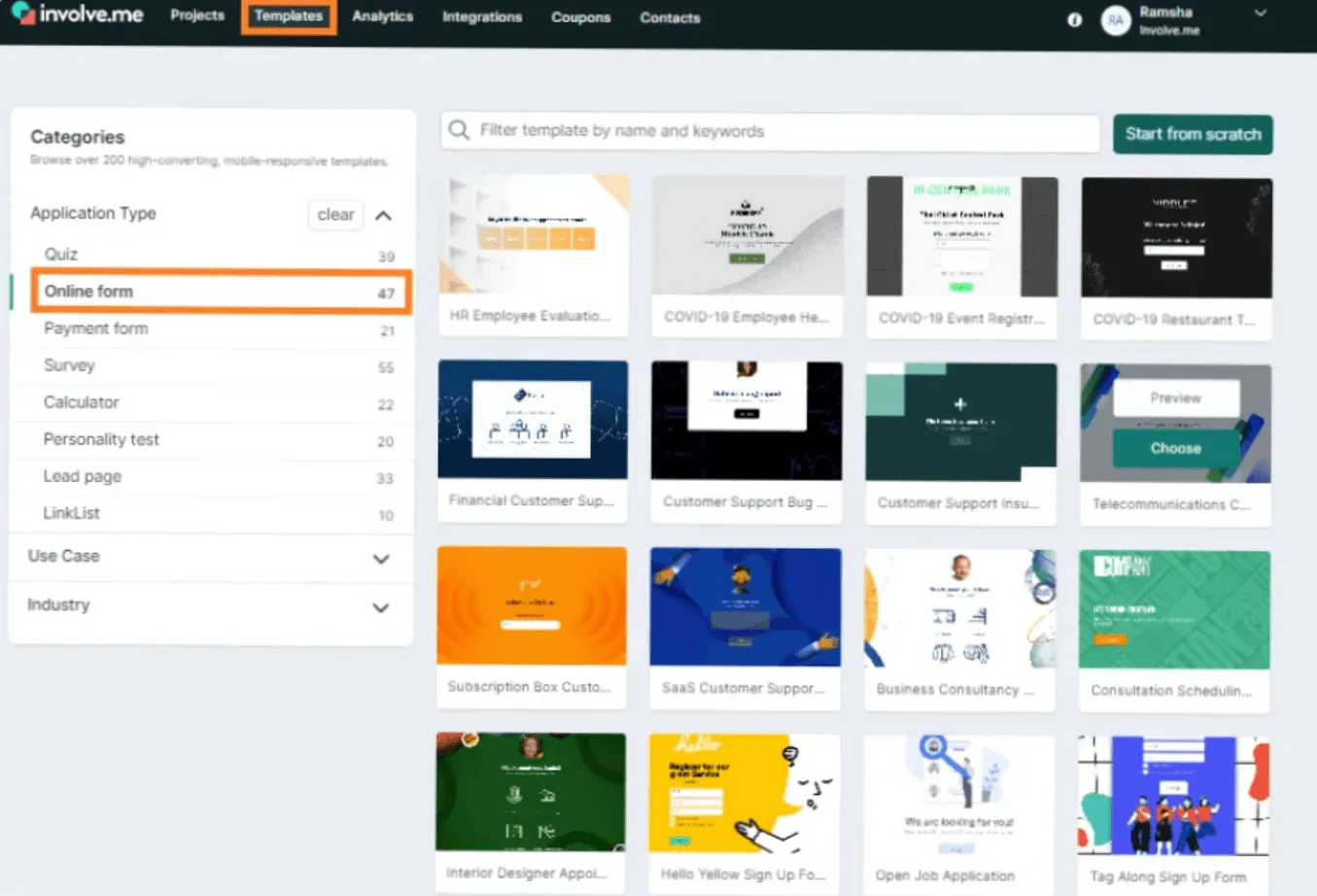Select the LinkList category
Screen dimensions: 1317x896
click(219, 513)
